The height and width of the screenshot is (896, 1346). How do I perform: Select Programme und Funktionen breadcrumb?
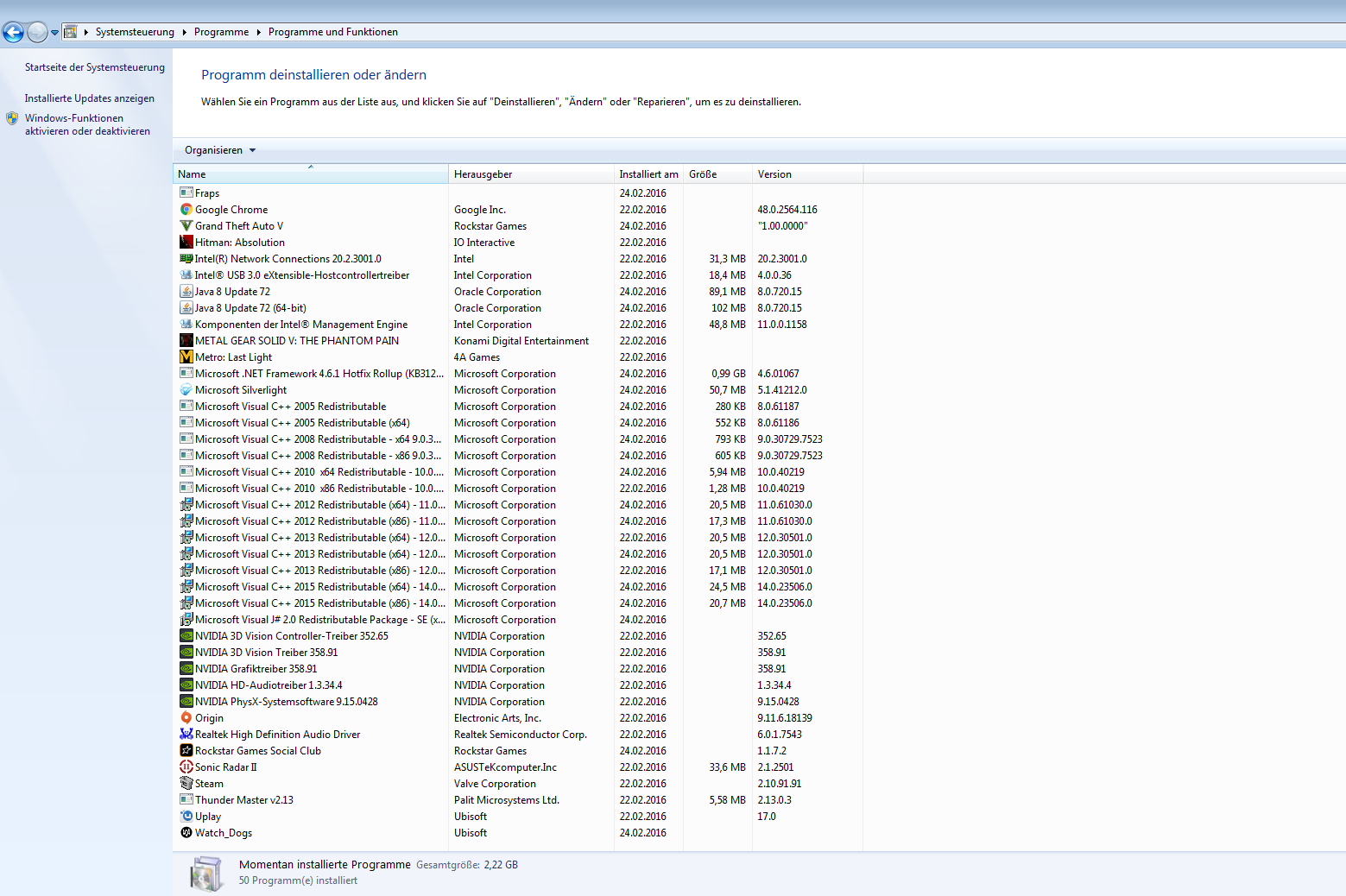(x=333, y=32)
